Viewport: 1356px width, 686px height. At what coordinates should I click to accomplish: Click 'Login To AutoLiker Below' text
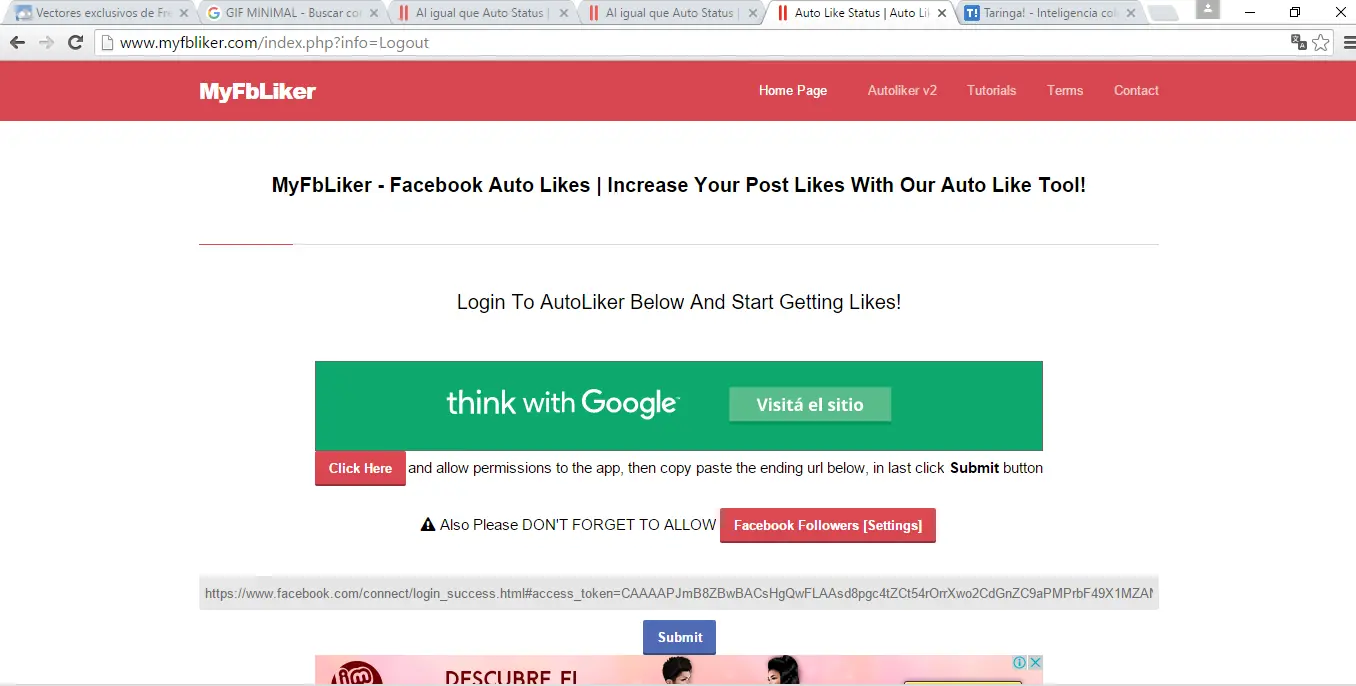[679, 302]
